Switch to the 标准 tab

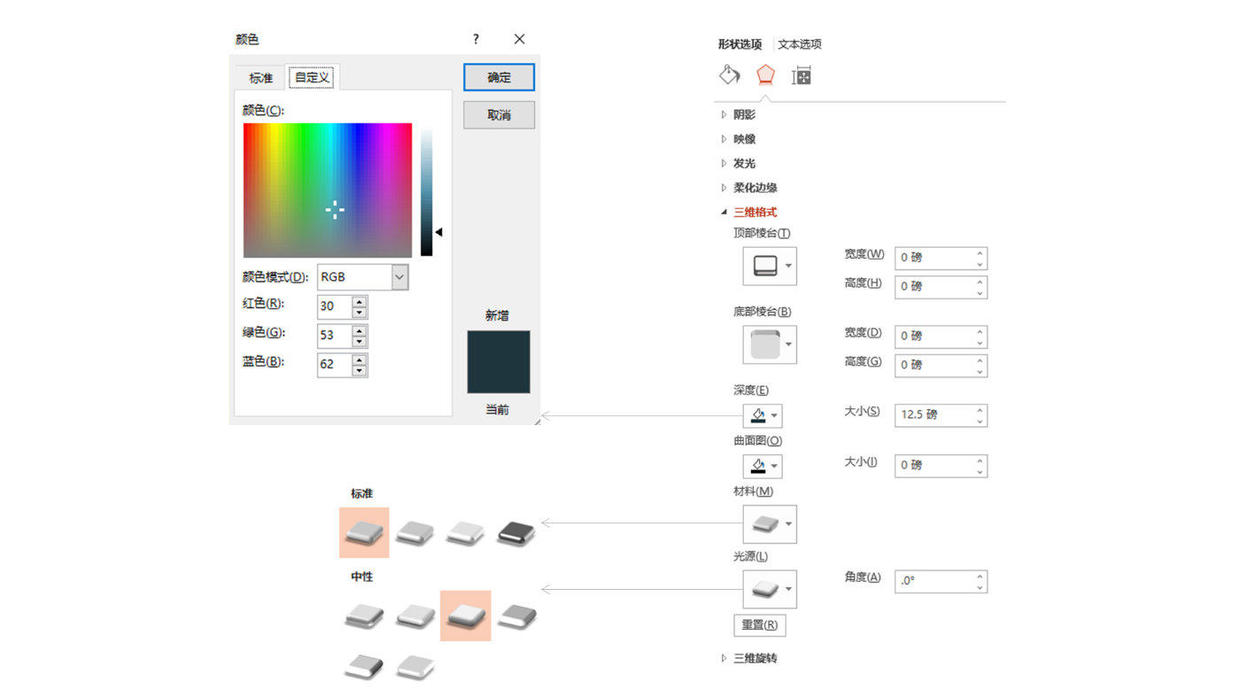pos(261,78)
